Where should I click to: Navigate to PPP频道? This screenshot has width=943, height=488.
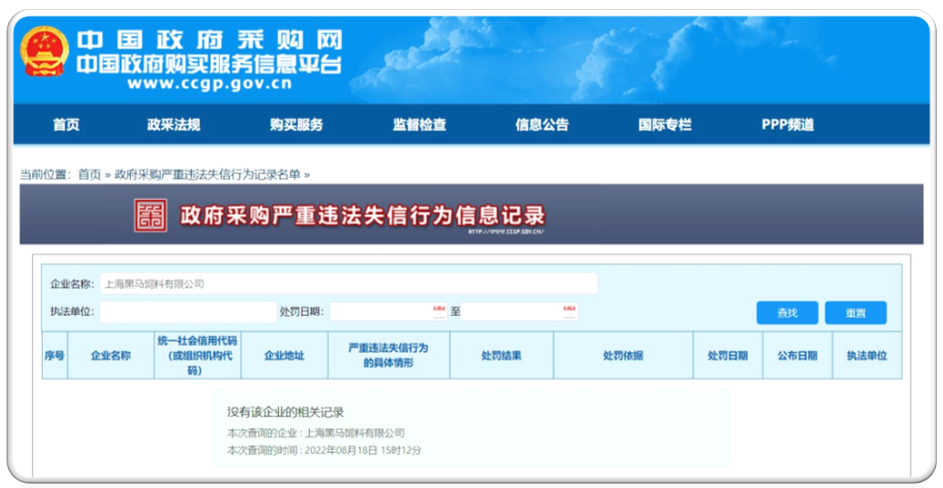787,125
